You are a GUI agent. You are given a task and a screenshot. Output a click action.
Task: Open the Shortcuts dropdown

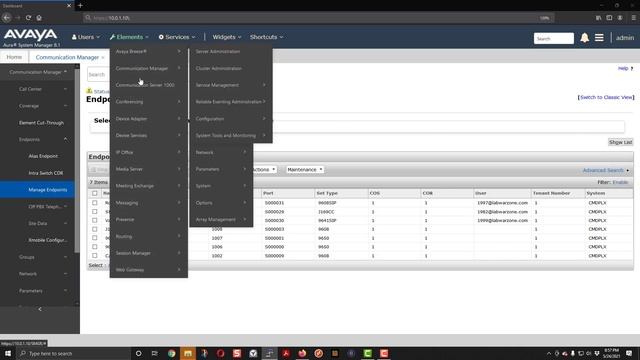click(266, 37)
